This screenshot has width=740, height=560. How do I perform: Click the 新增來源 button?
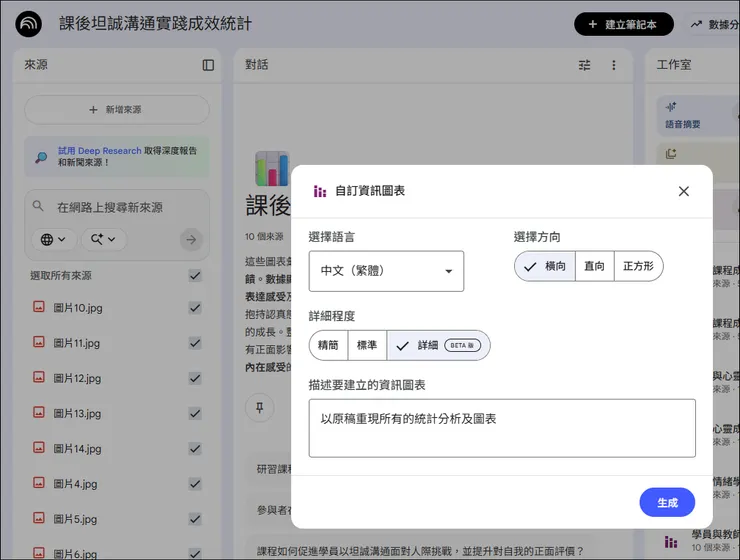(x=117, y=110)
